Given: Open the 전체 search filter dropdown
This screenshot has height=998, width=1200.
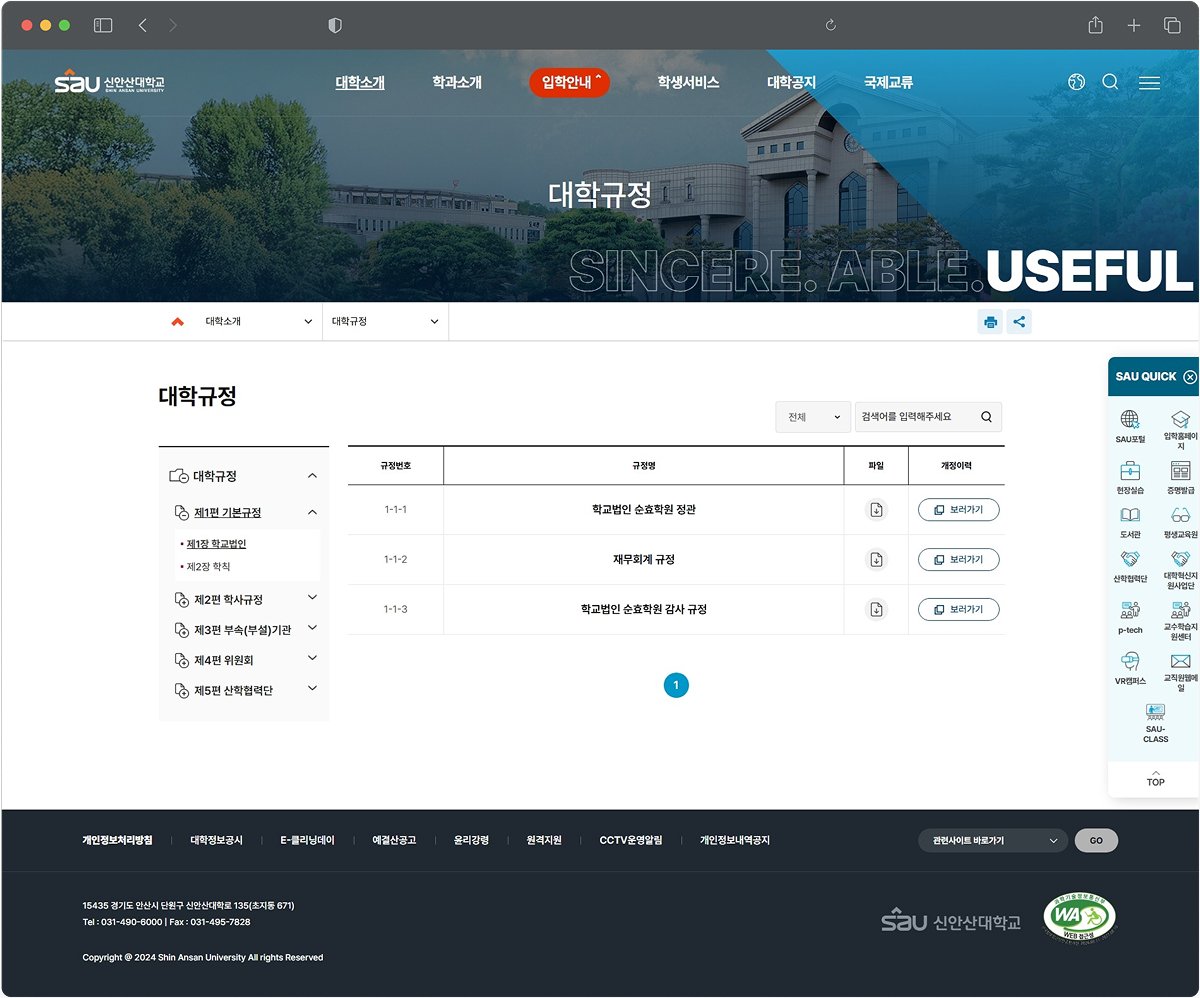Looking at the screenshot, I should (813, 417).
